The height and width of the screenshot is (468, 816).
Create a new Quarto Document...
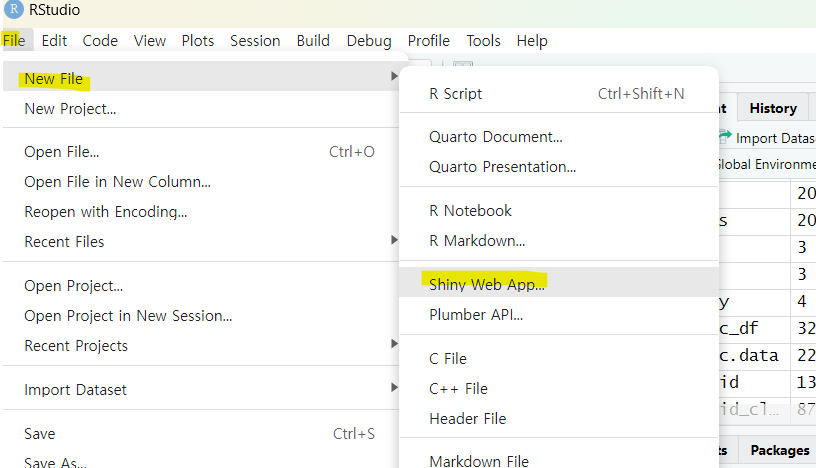pyautogui.click(x=559, y=136)
